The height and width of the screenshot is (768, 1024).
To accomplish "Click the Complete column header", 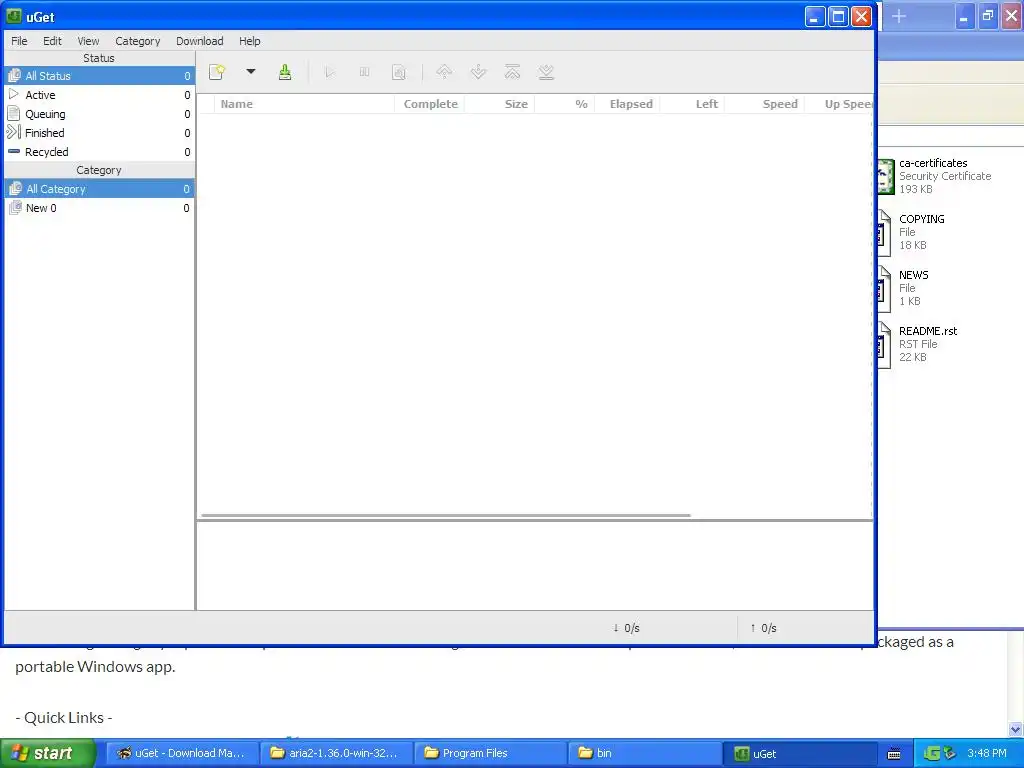I will [x=430, y=104].
